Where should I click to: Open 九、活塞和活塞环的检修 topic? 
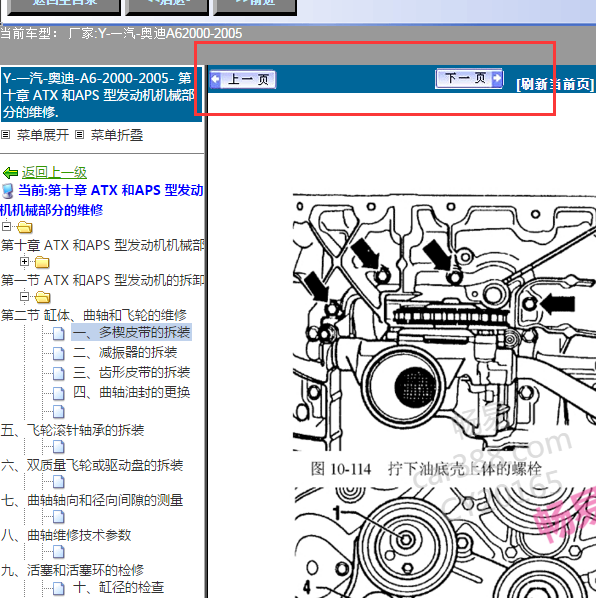pos(72,571)
